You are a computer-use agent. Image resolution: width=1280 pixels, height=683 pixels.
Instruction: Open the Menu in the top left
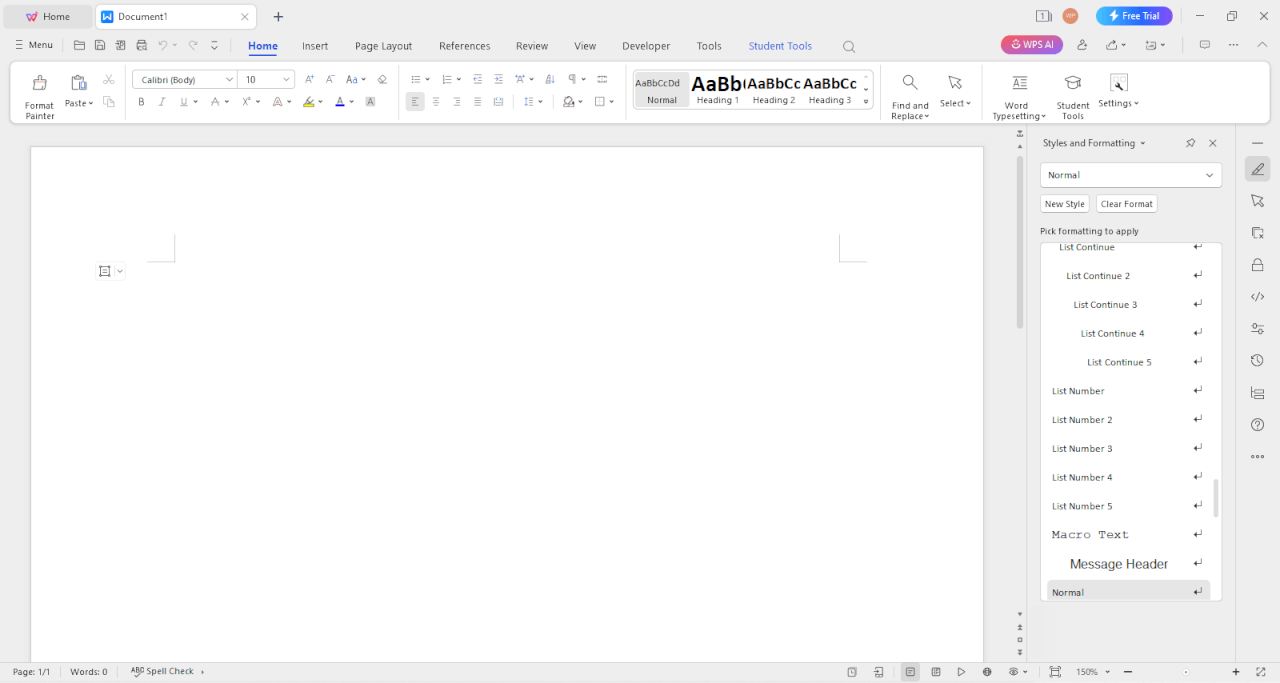coord(33,45)
